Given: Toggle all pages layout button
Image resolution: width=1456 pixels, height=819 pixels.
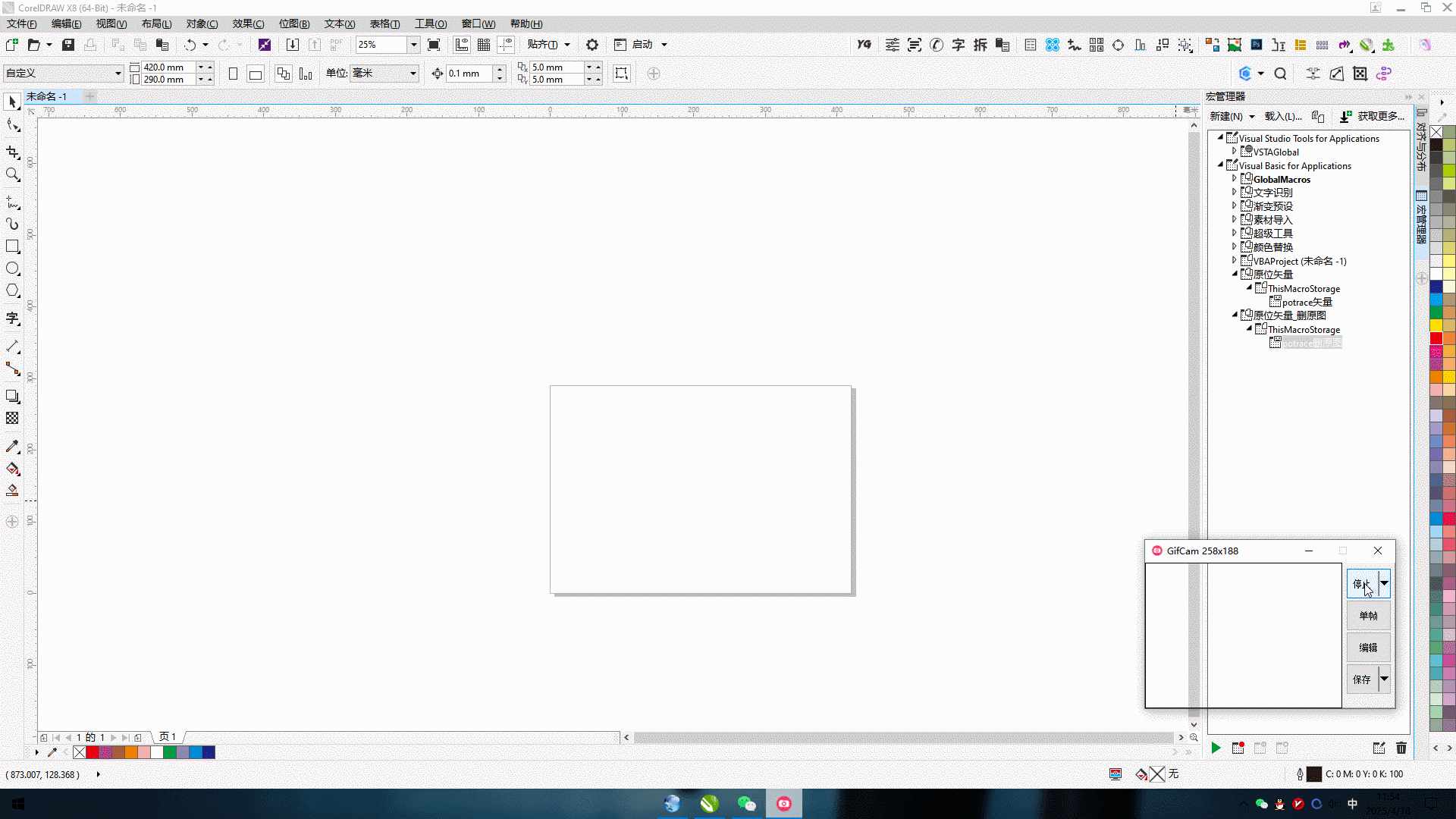Looking at the screenshot, I should pos(283,74).
